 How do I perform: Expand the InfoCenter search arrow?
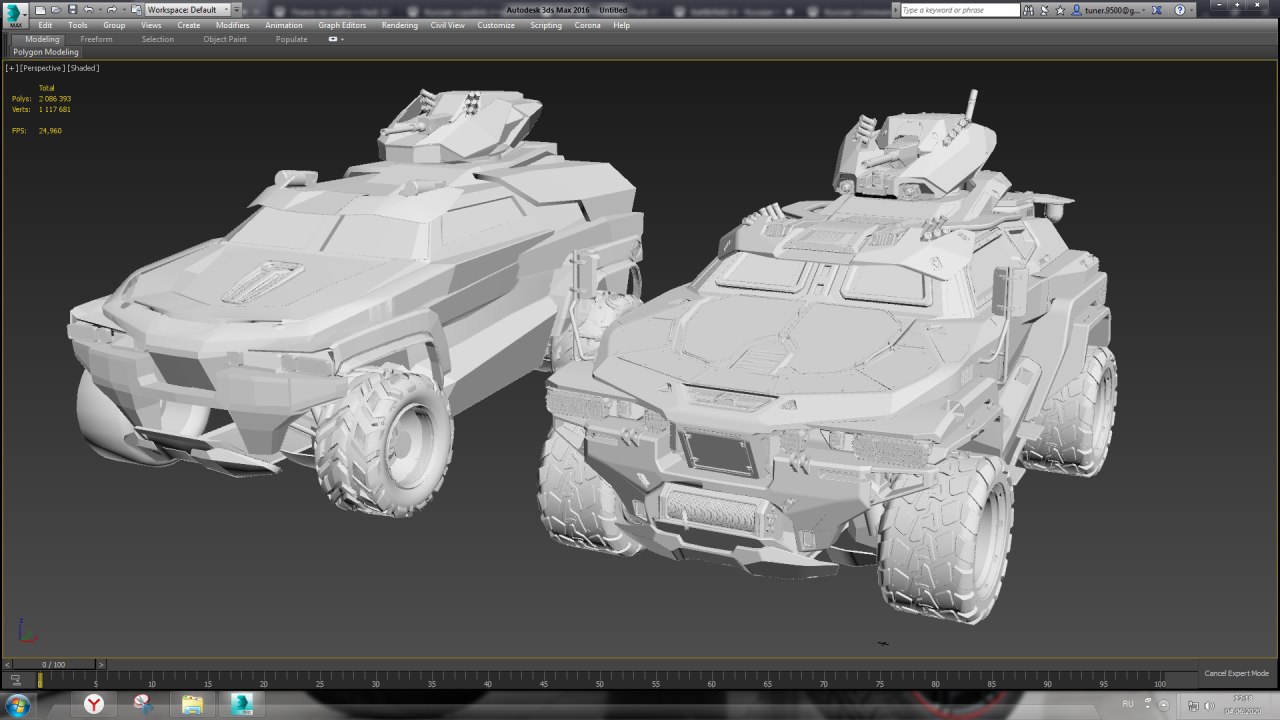[894, 10]
